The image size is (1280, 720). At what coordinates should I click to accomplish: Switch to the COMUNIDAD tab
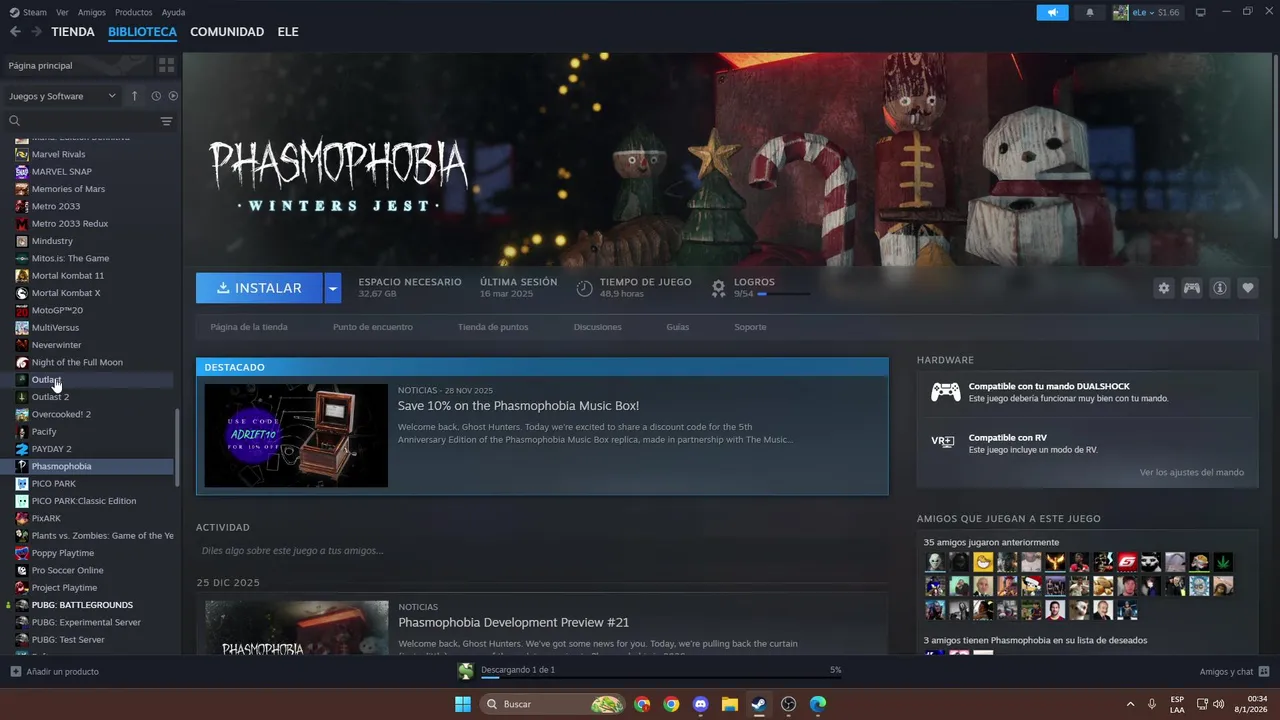(227, 32)
